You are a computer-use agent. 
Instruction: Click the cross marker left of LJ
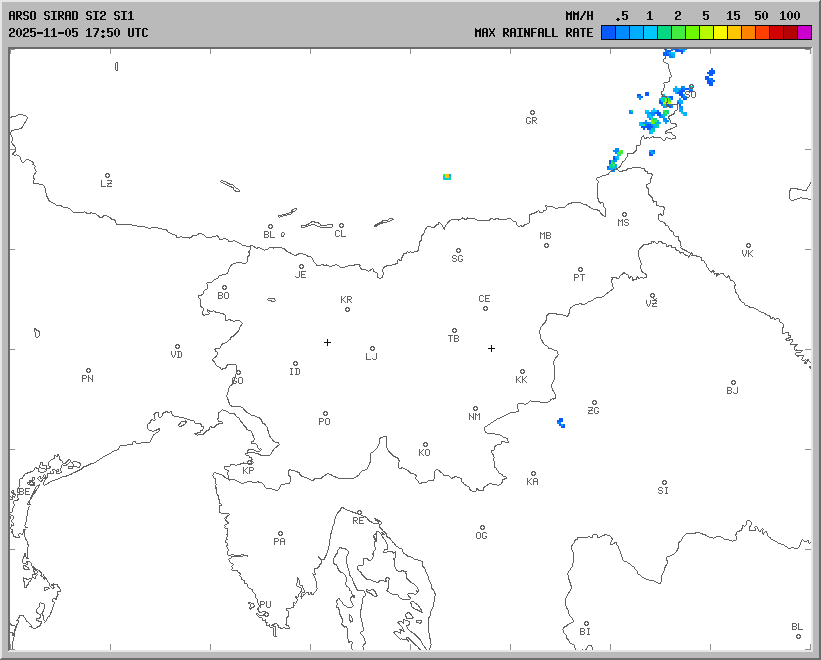[x=327, y=342]
